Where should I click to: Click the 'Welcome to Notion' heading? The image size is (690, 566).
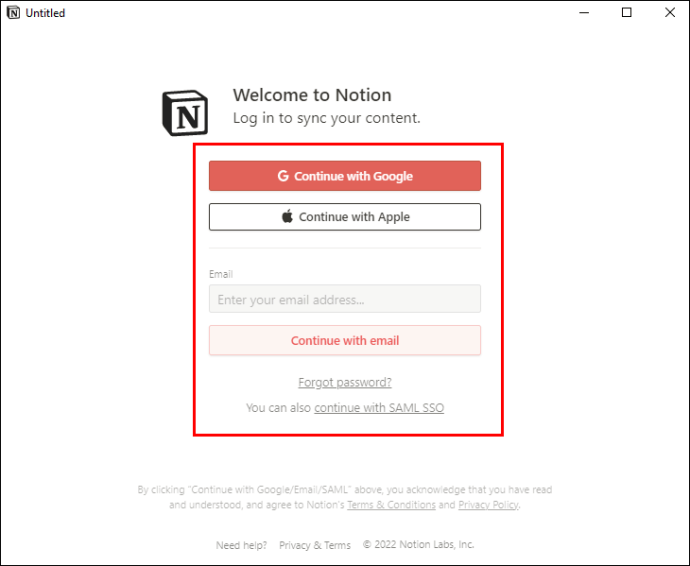pyautogui.click(x=312, y=95)
